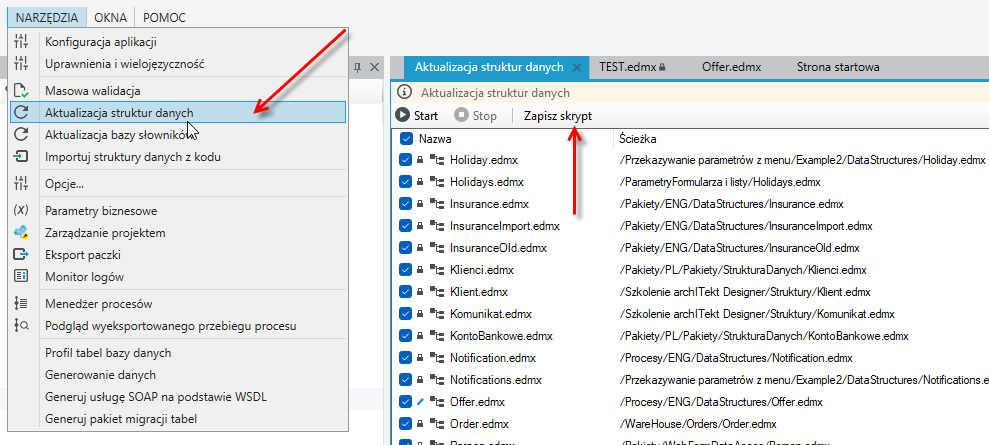The image size is (989, 445).
Task: Click the Menedżer procesów icon
Action: [x=21, y=304]
